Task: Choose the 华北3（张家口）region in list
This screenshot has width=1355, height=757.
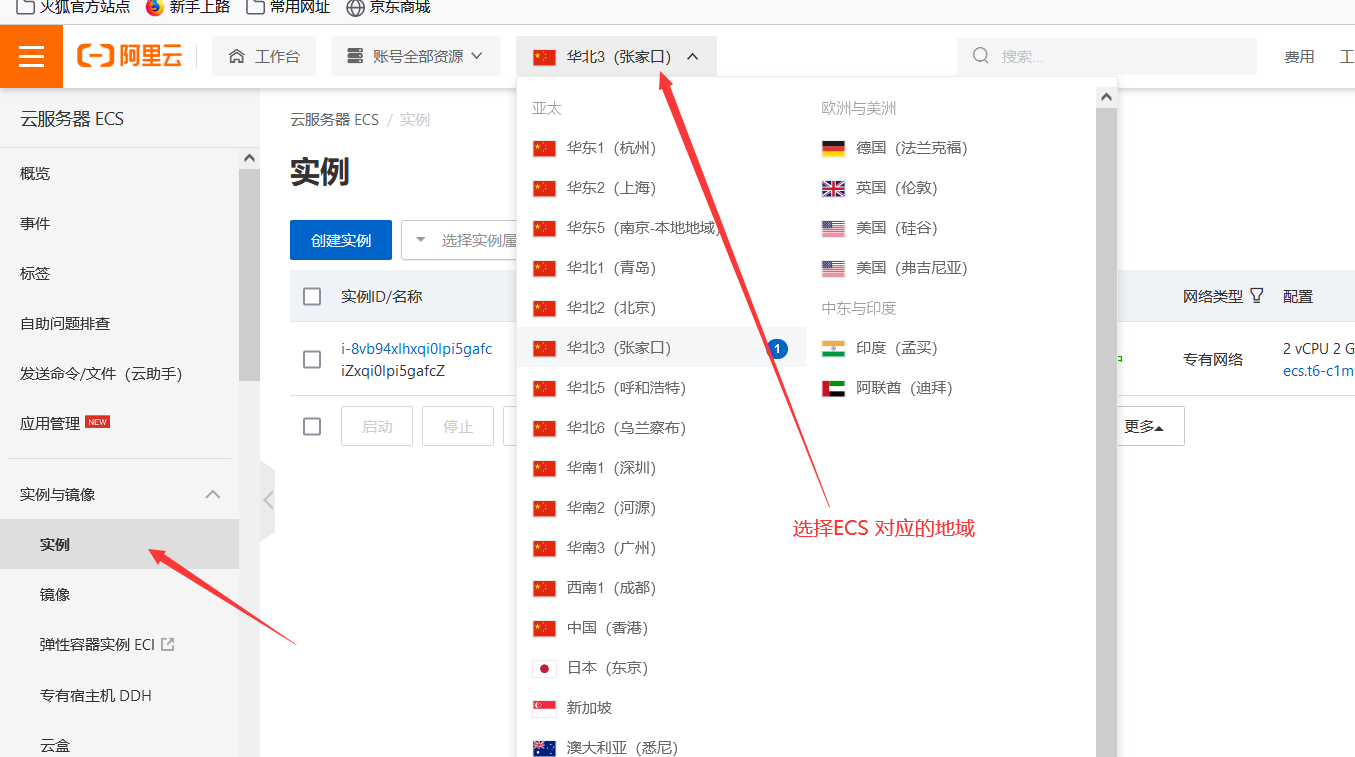Action: (661, 348)
